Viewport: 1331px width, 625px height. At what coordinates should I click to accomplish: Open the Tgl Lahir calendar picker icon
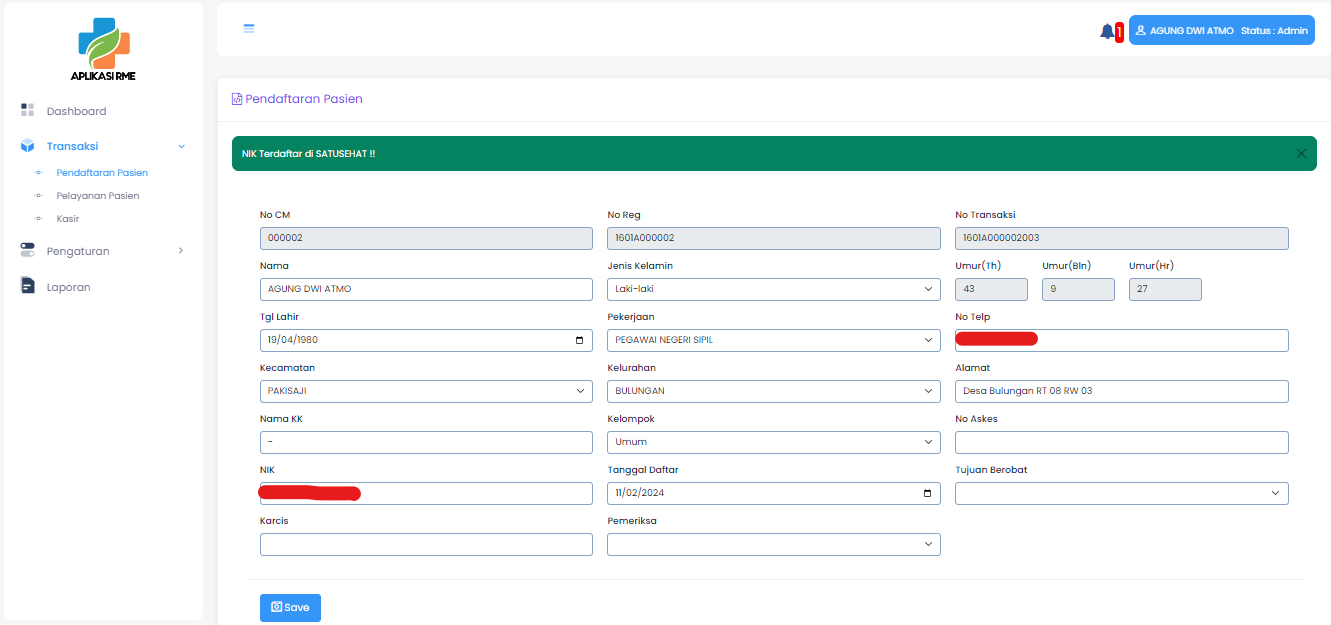point(580,340)
